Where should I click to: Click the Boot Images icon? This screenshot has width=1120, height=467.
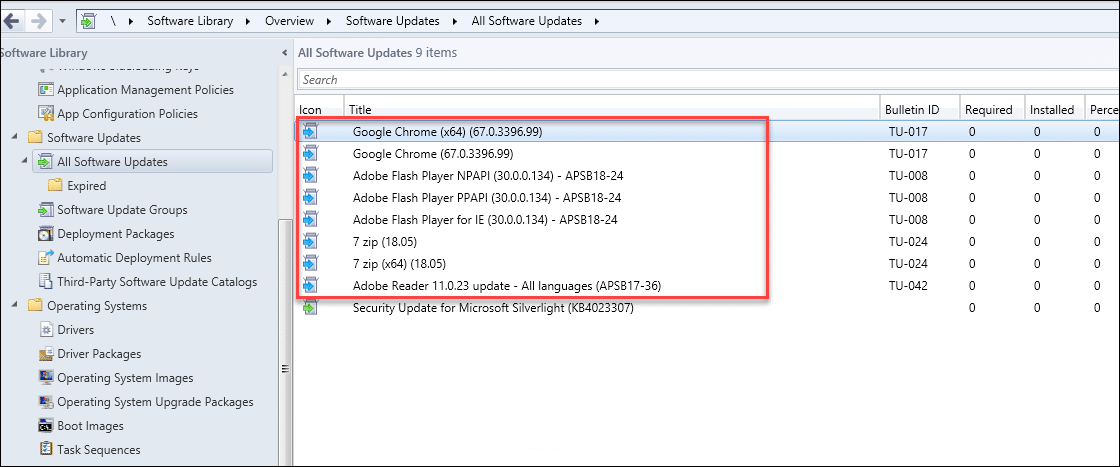46,426
